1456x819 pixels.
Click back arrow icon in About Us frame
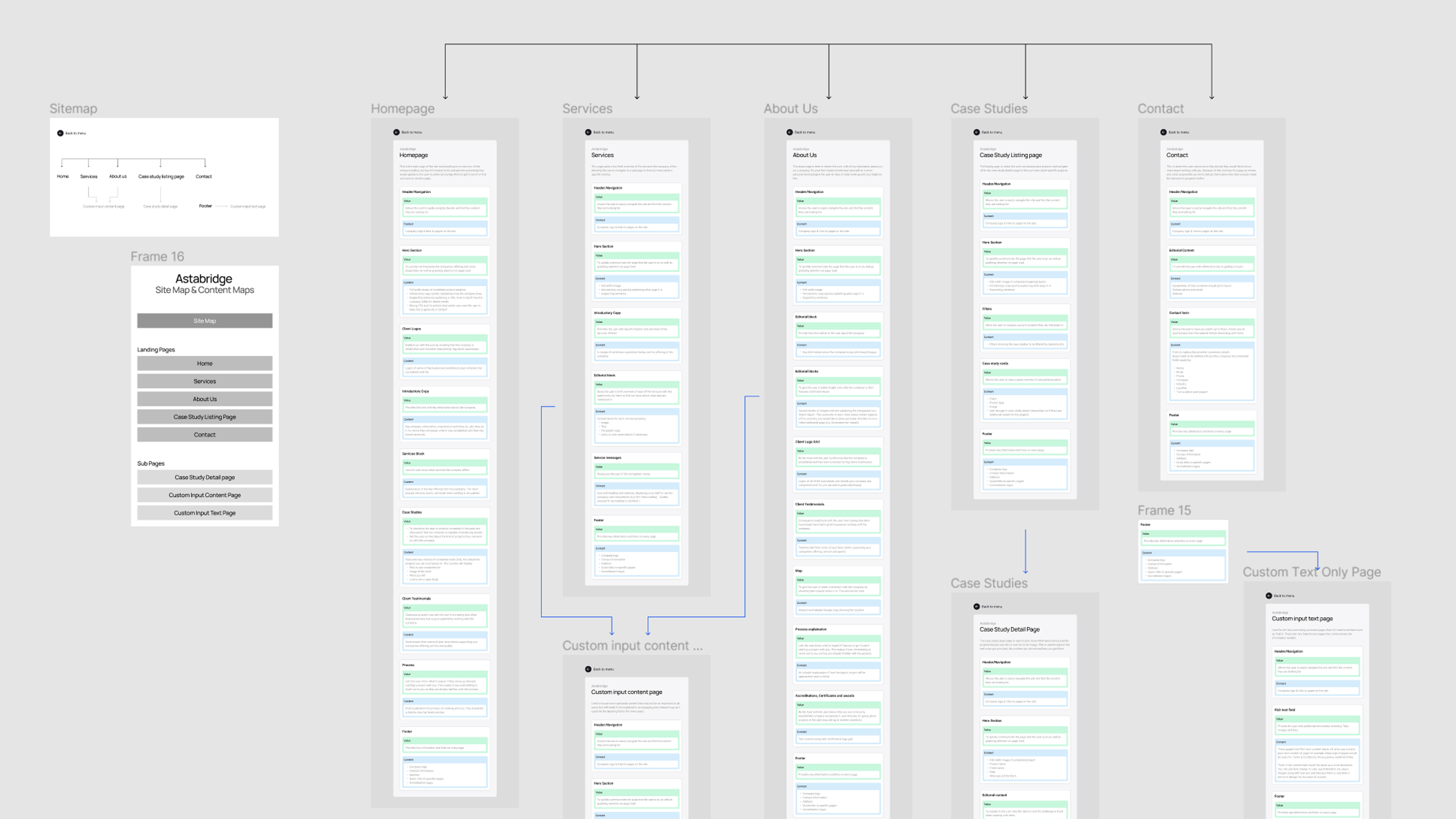click(790, 132)
